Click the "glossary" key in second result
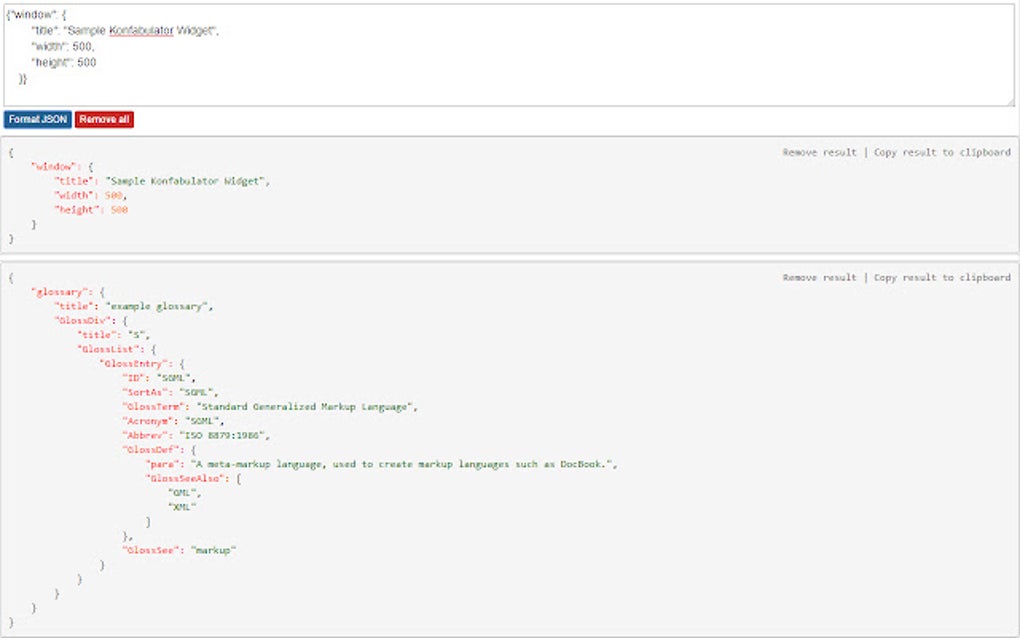1020x638 pixels. (56, 292)
